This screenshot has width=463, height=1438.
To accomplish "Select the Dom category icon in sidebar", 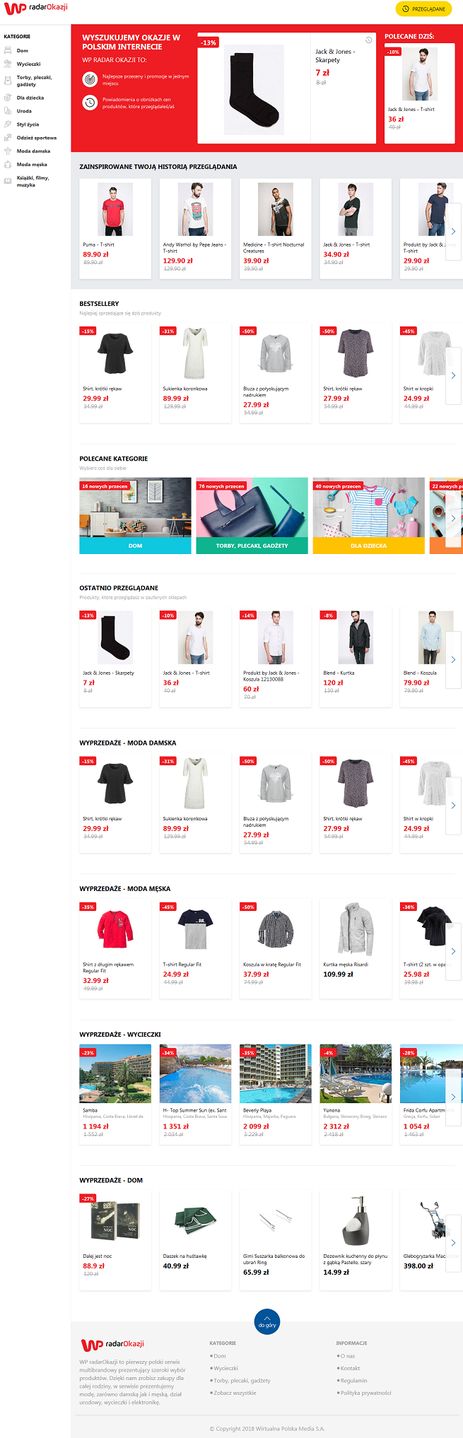I will (8, 49).
